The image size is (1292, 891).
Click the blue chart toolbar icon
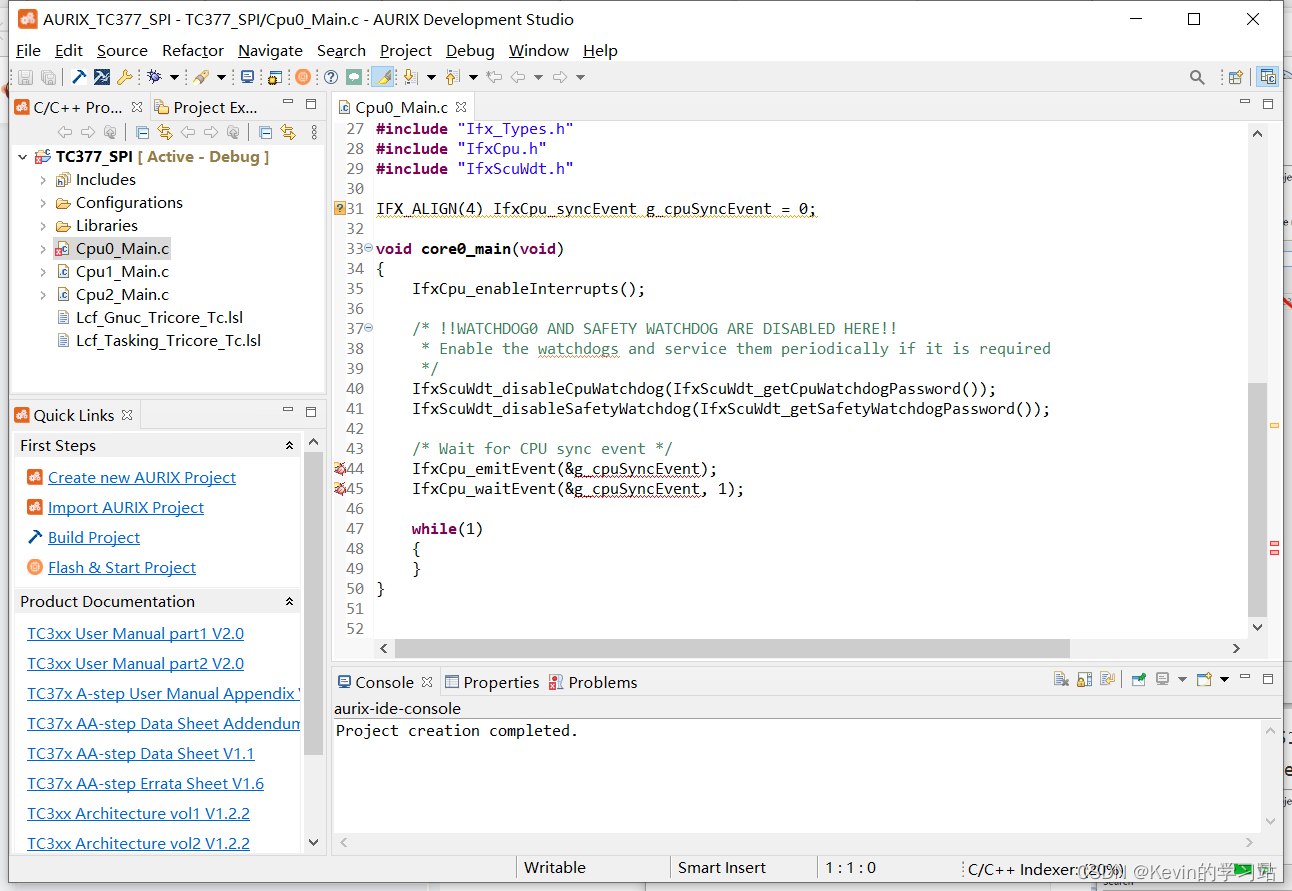[x=102, y=77]
